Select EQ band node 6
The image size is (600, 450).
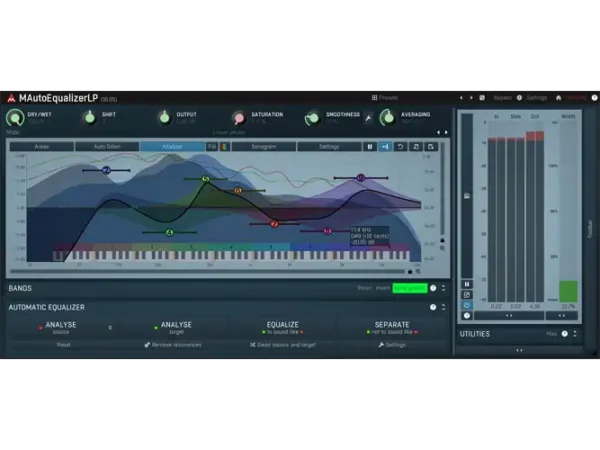[x=238, y=190]
